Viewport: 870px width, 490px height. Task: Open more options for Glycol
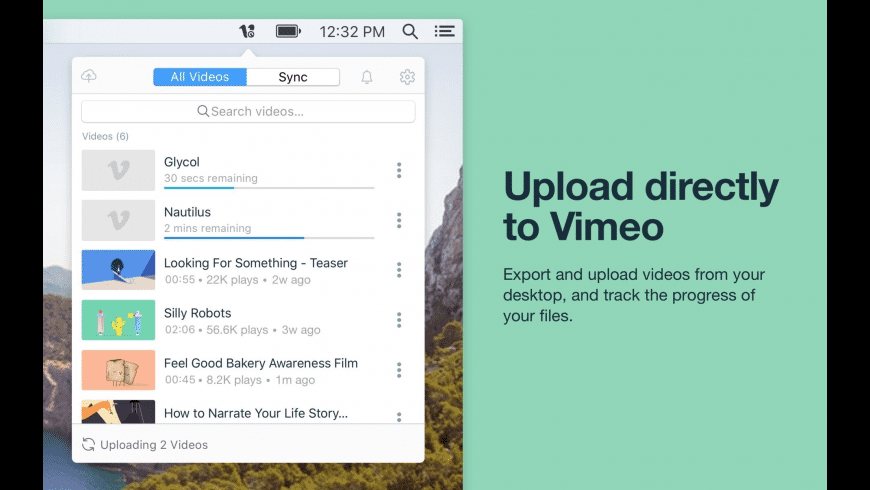tap(399, 170)
